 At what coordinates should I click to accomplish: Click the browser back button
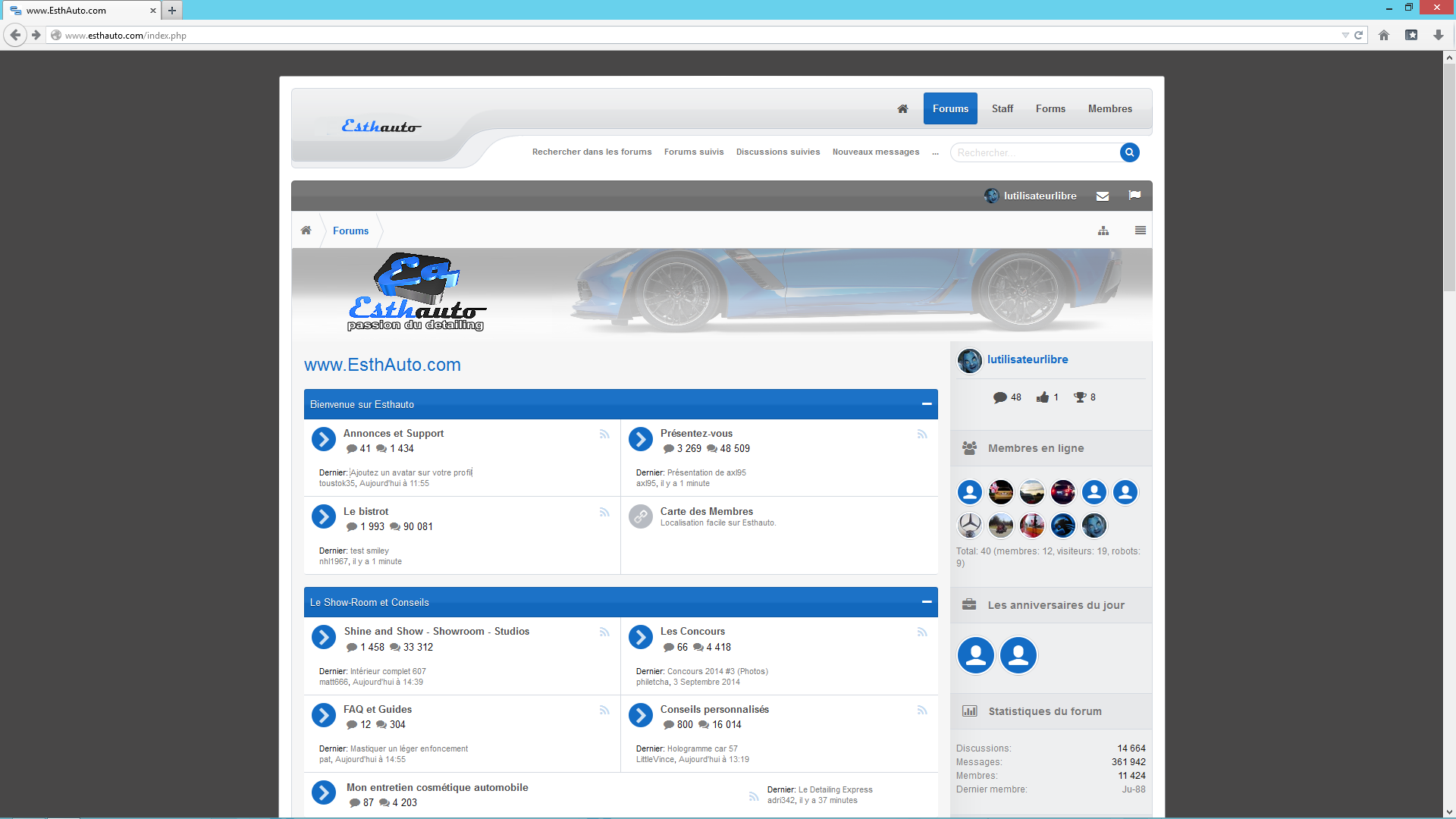coord(15,35)
